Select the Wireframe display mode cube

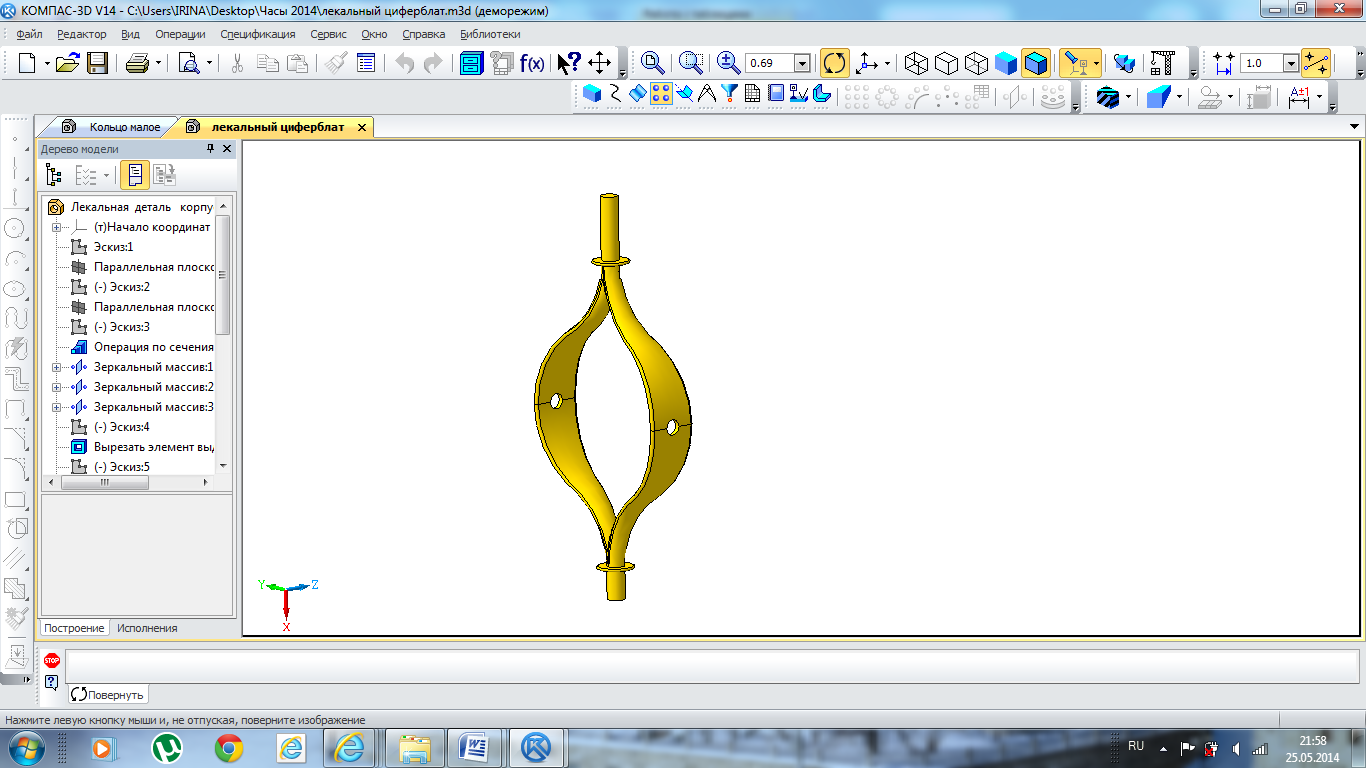tap(915, 63)
